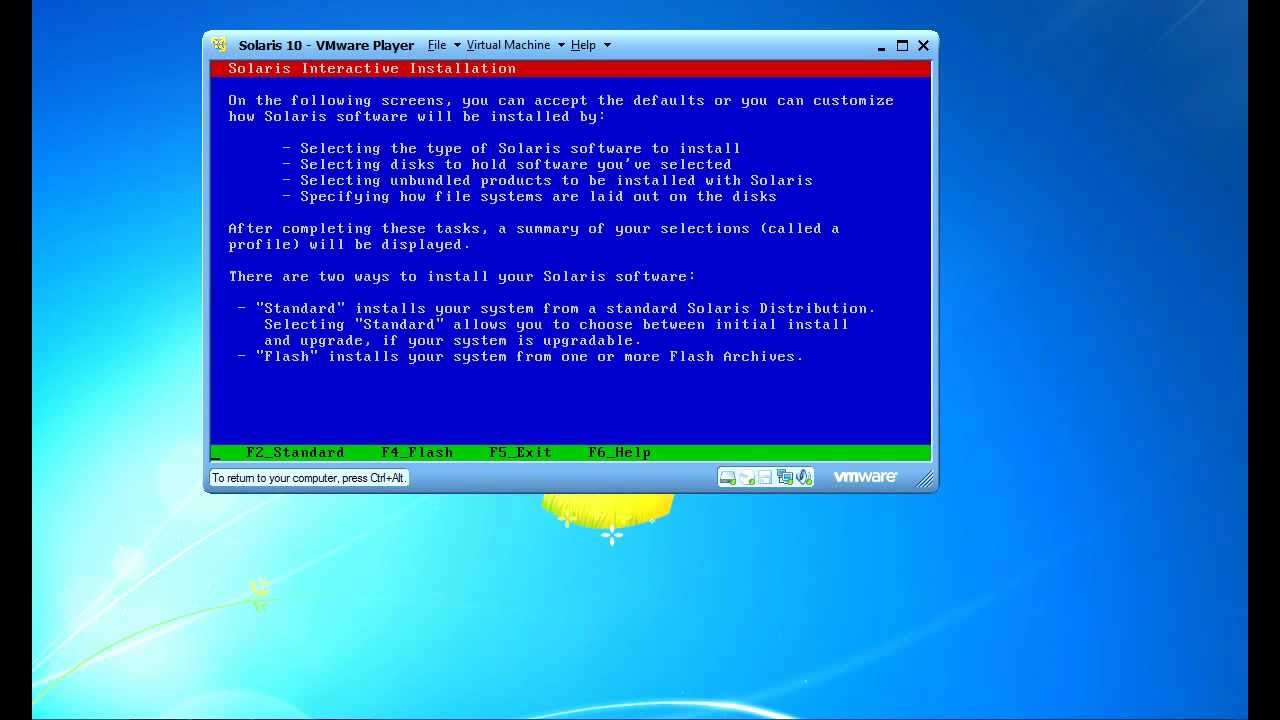Maximize the VMware Player window
The width and height of the screenshot is (1280, 720).
902,45
